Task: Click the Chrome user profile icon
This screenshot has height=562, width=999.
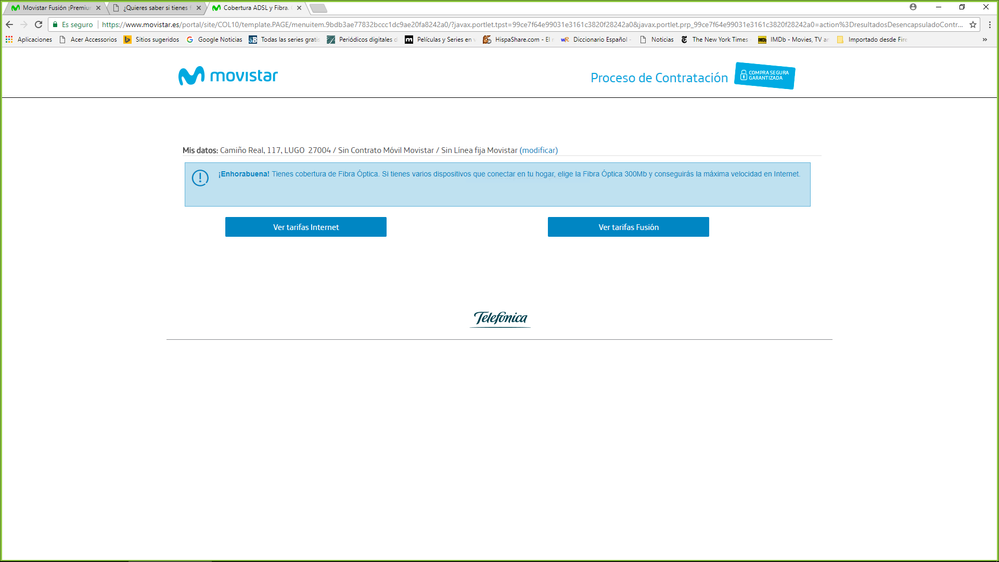Action: pos(913,7)
